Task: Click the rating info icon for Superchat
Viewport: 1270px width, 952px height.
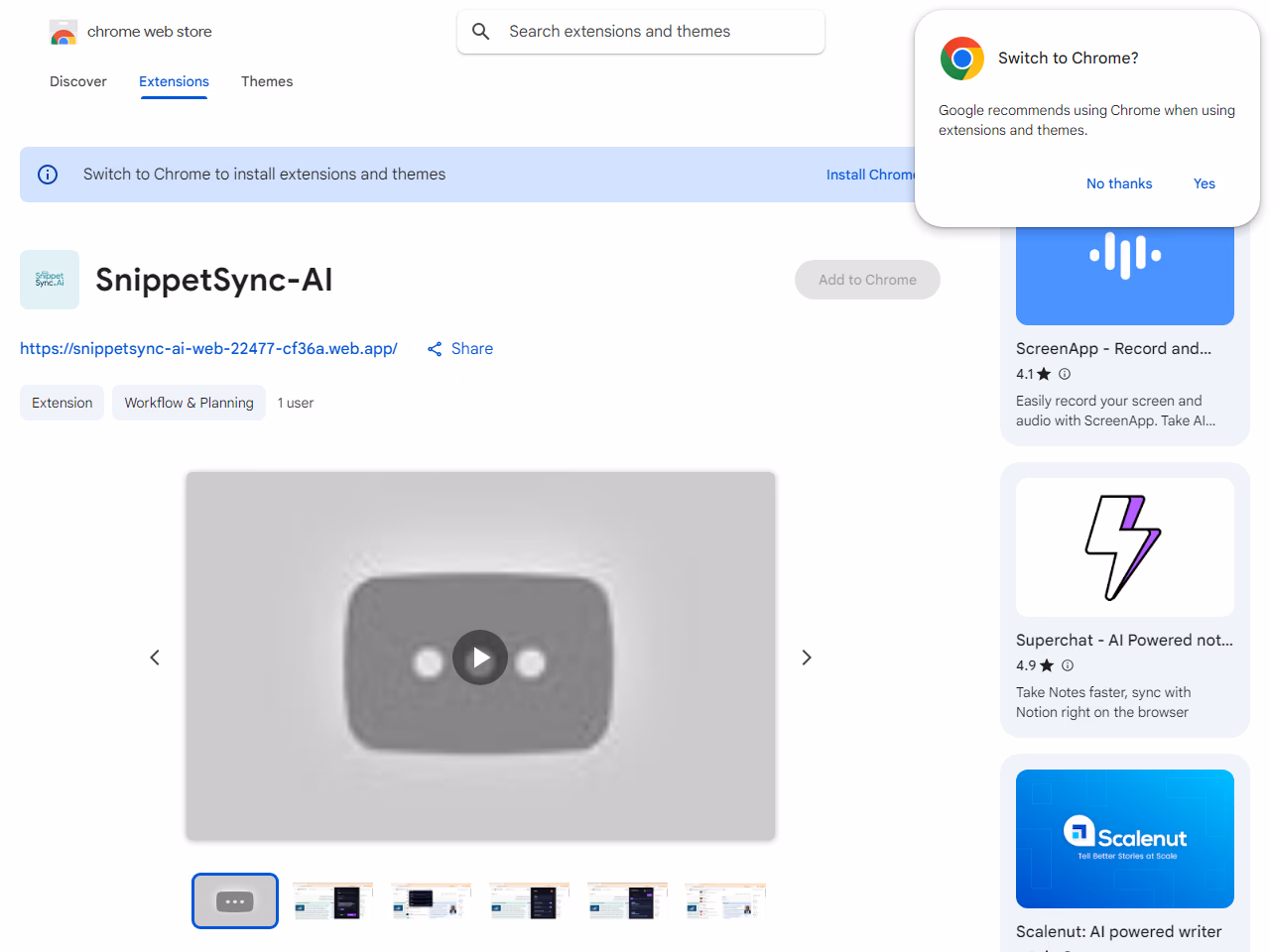Action: coord(1068,665)
